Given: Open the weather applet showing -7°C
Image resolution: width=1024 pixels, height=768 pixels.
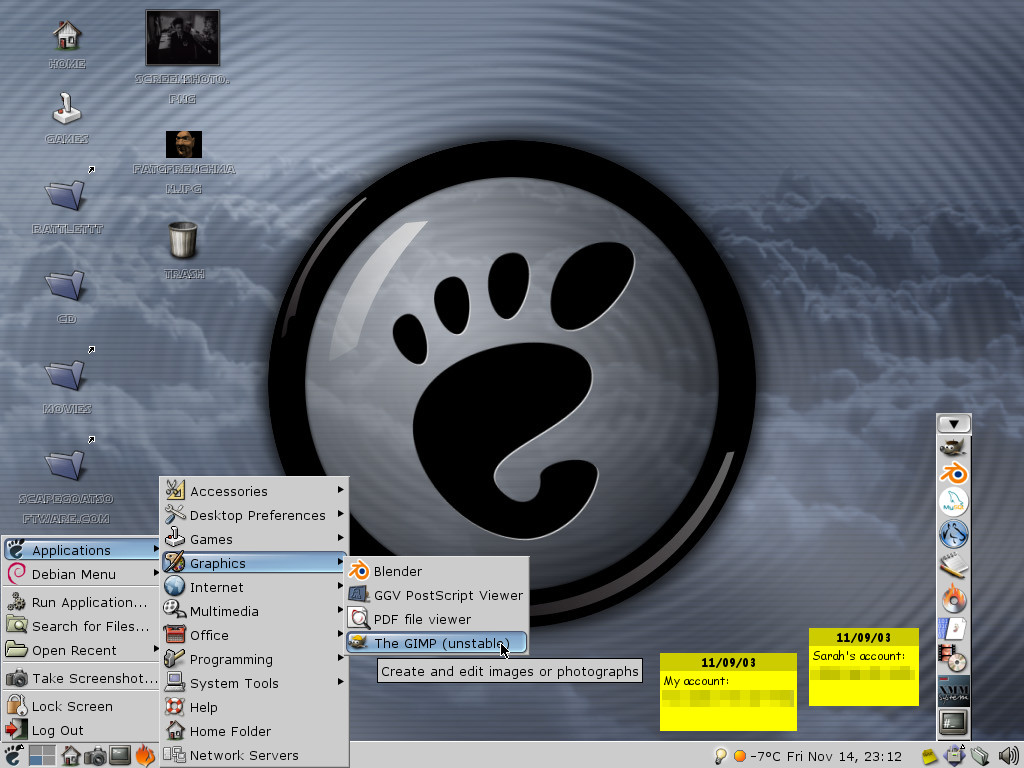Looking at the screenshot, I should point(757,756).
